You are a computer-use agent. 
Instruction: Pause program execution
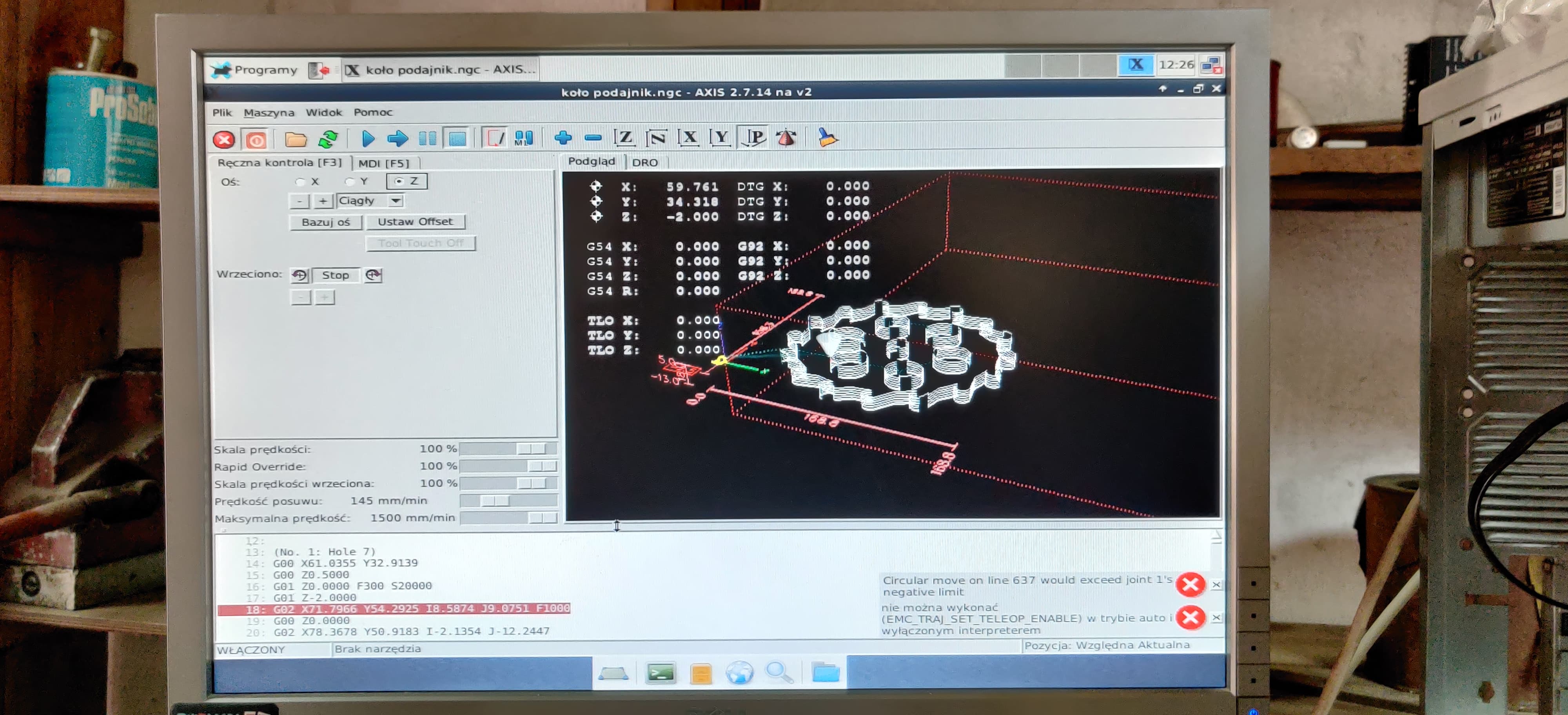pyautogui.click(x=428, y=139)
